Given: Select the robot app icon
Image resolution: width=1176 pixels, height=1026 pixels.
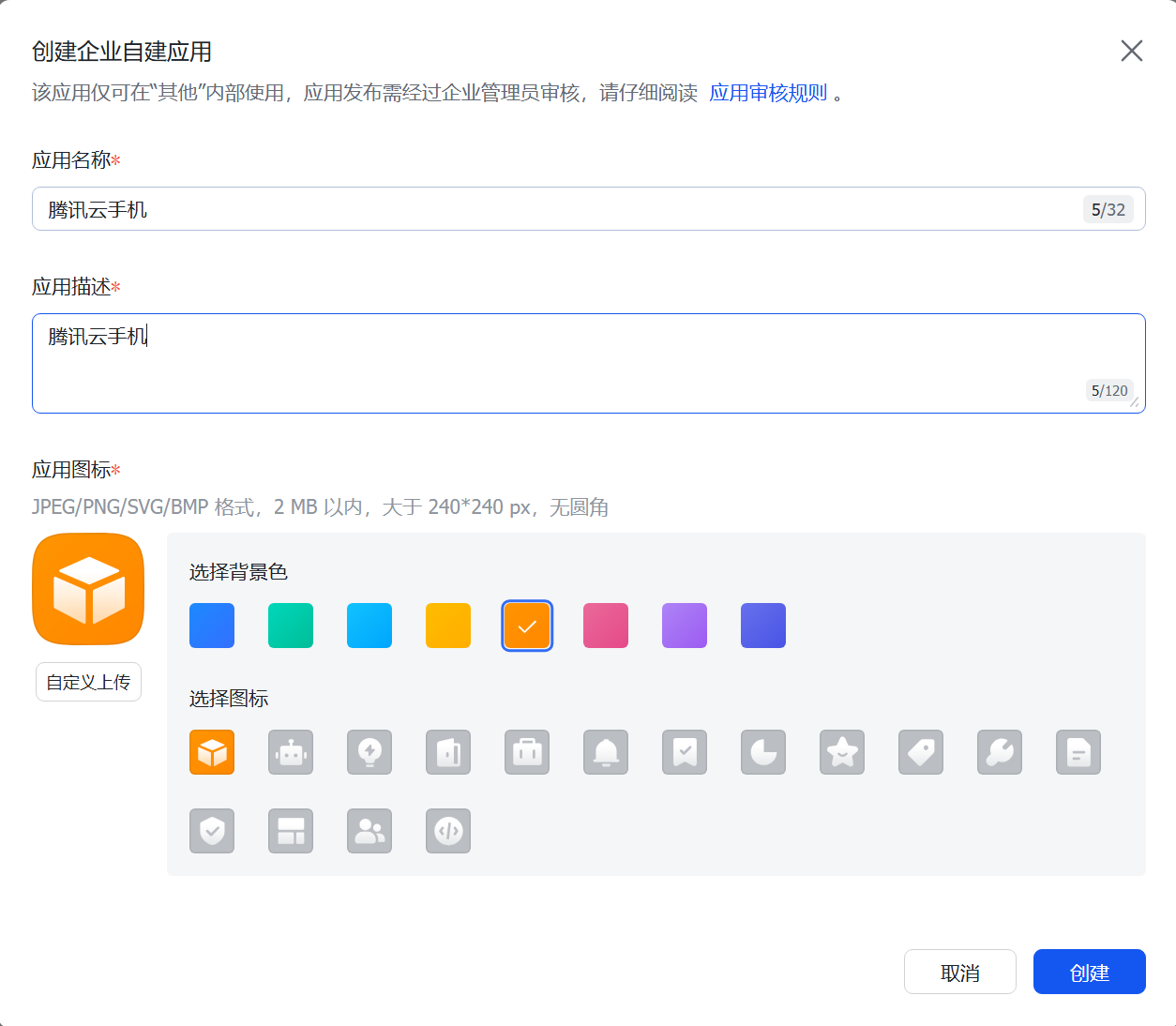Looking at the screenshot, I should pyautogui.click(x=291, y=752).
